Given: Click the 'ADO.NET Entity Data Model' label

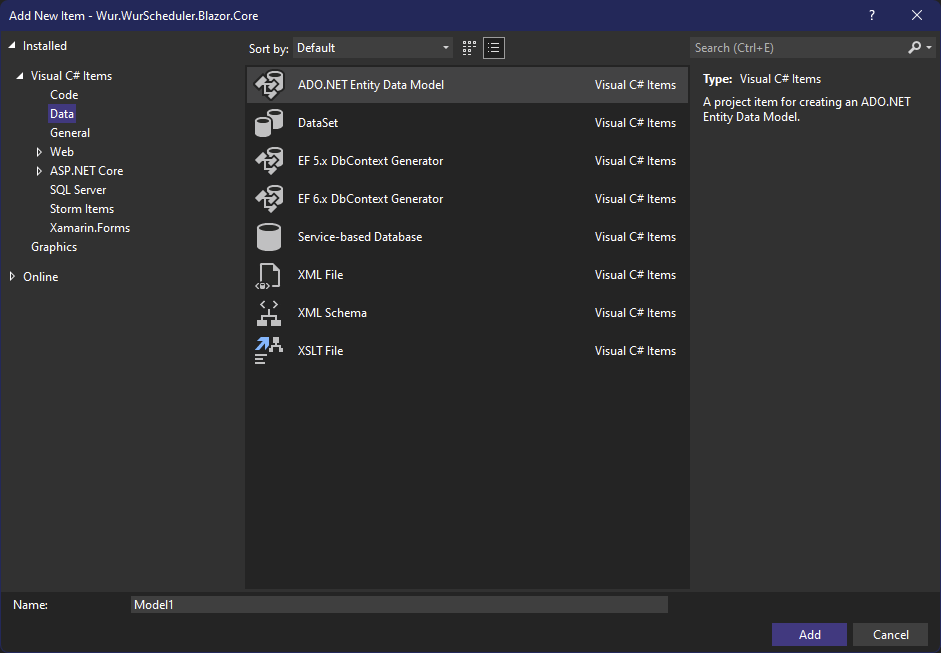Looking at the screenshot, I should tap(371, 85).
